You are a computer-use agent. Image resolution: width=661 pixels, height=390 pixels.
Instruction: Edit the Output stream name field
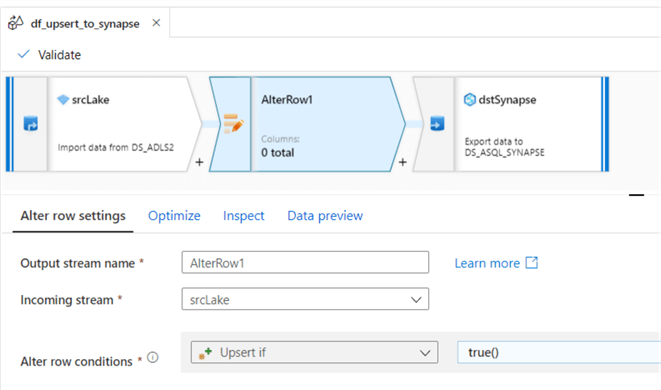tap(305, 263)
